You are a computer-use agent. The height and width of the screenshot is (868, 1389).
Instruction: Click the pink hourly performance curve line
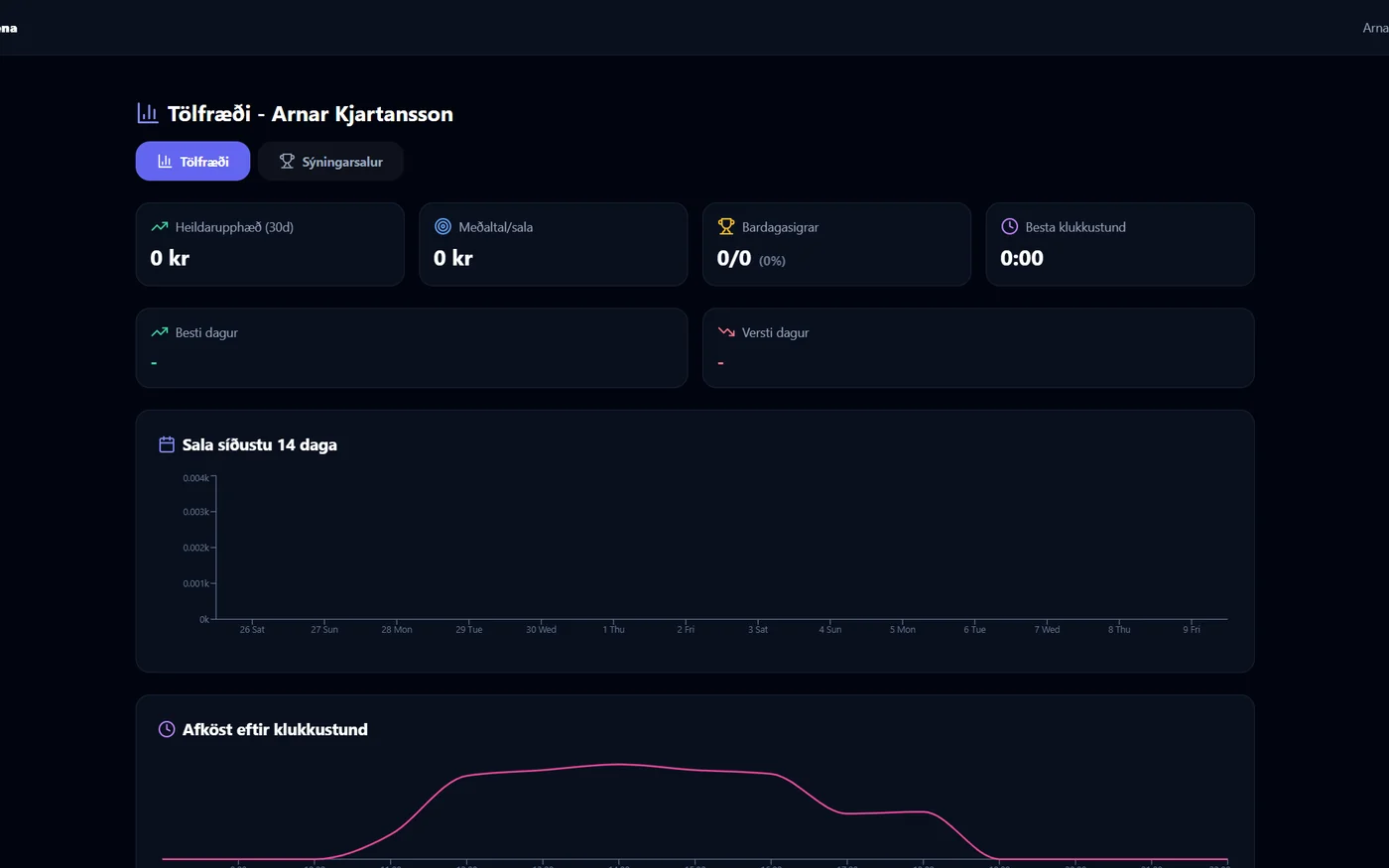[x=617, y=764]
